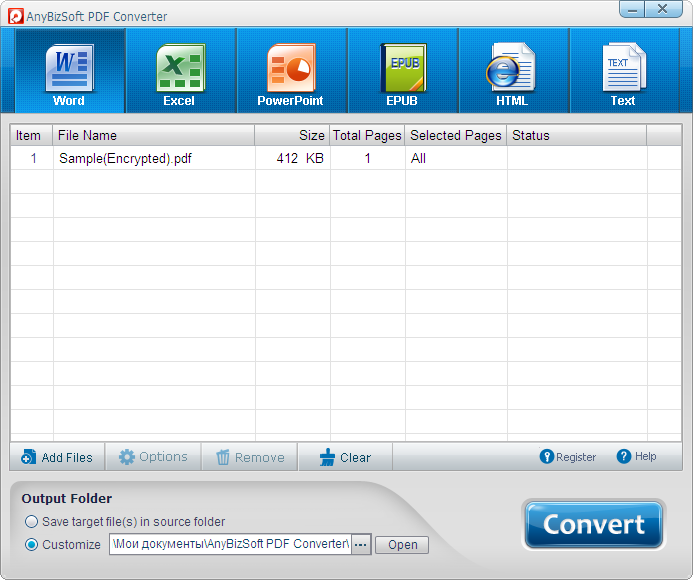This screenshot has width=694, height=581.
Task: Click the output folder path field
Action: [x=230, y=544]
